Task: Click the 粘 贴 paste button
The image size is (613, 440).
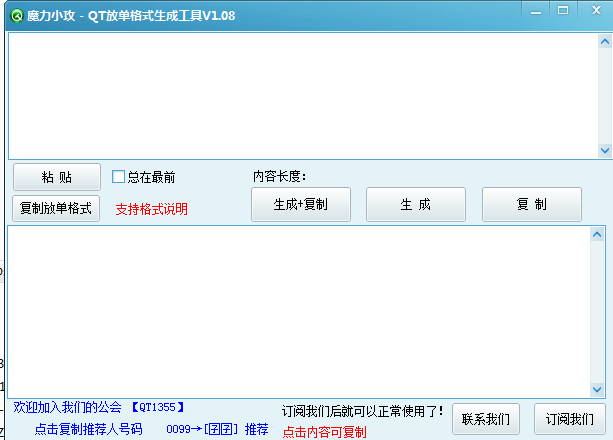Action: click(57, 177)
